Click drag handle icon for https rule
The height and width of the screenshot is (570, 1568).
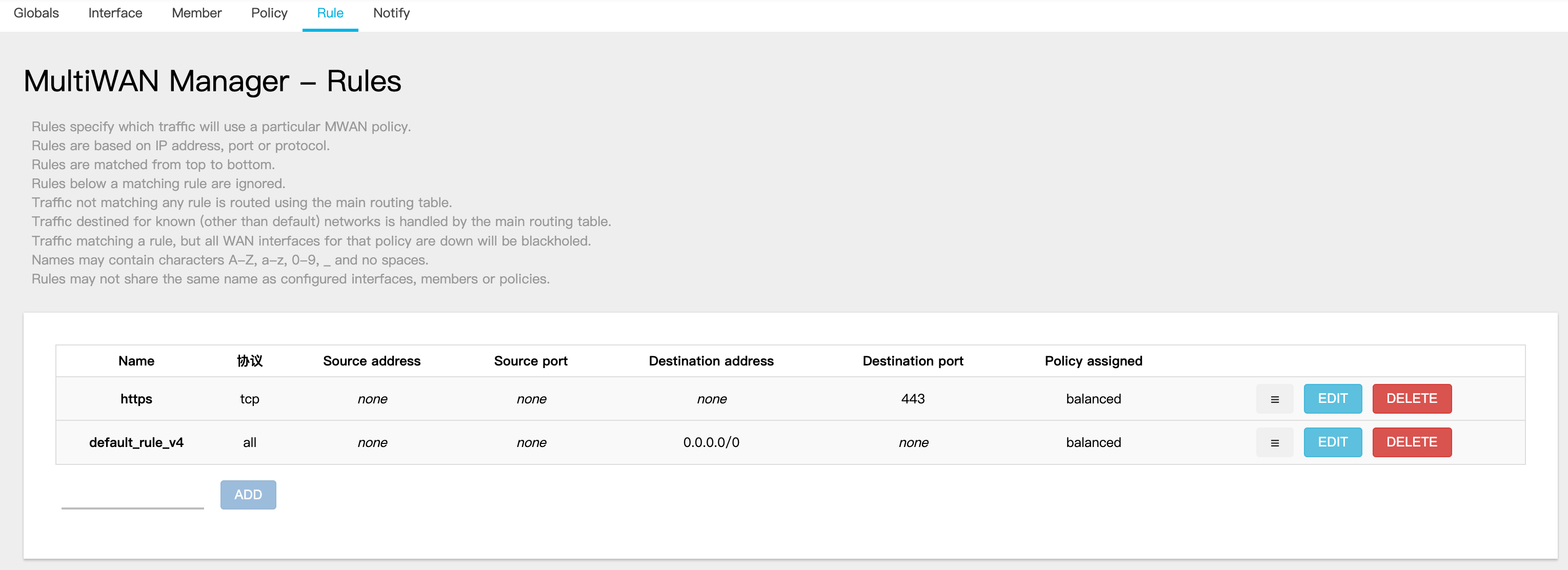[1274, 399]
